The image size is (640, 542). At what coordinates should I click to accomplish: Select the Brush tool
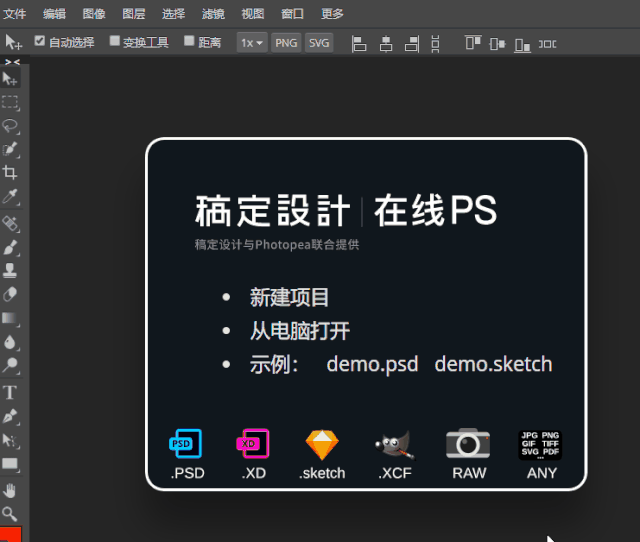pos(11,246)
